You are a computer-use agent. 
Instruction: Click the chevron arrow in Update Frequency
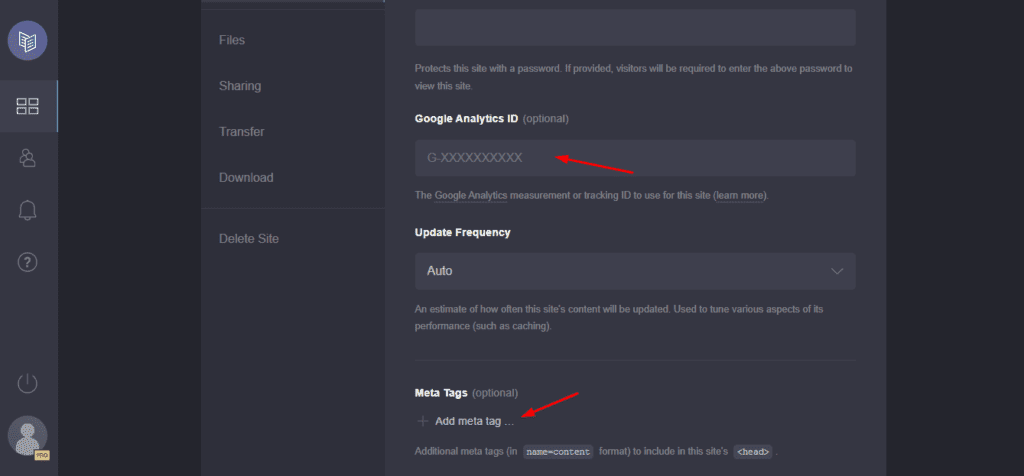837,271
